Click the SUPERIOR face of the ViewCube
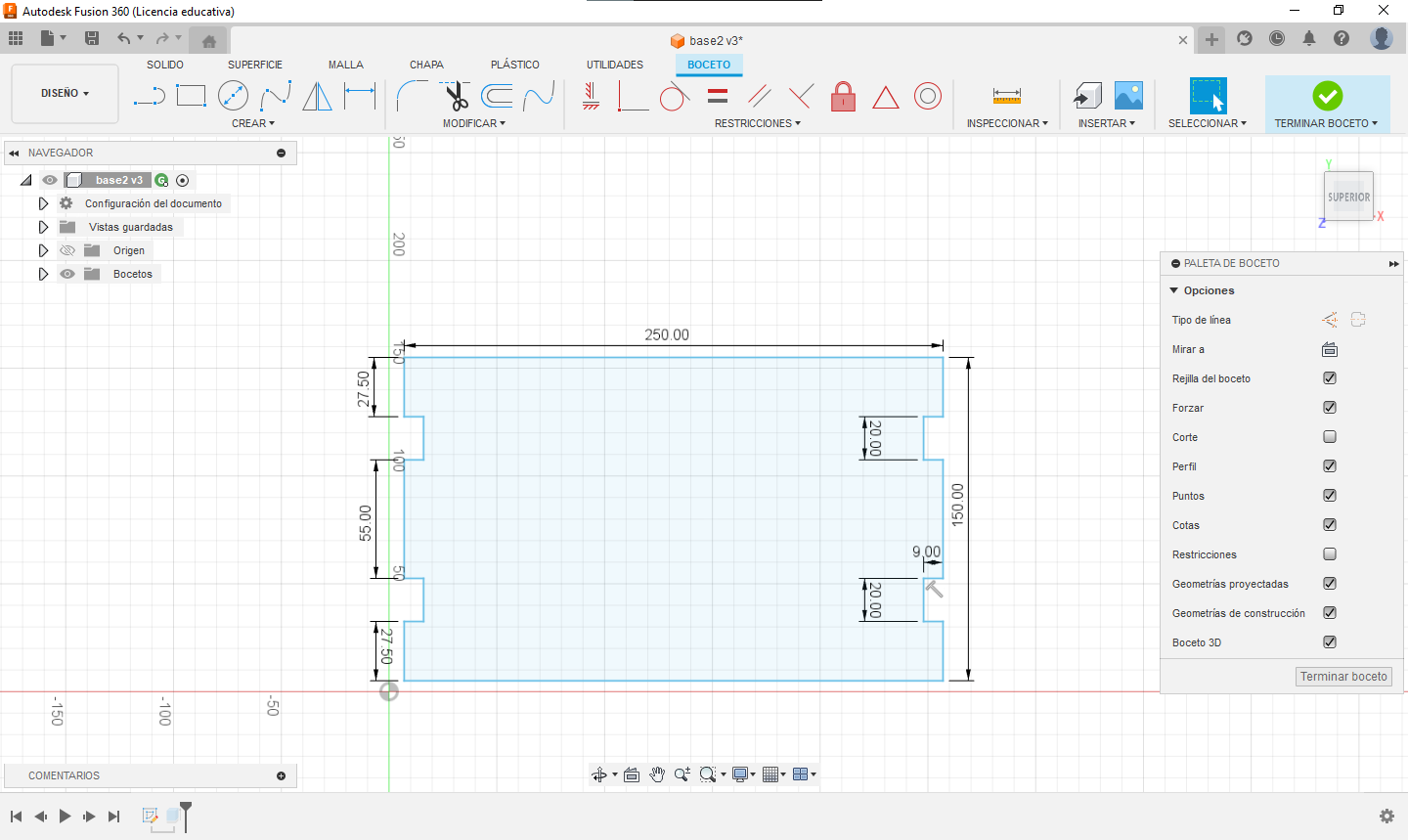 click(1349, 197)
